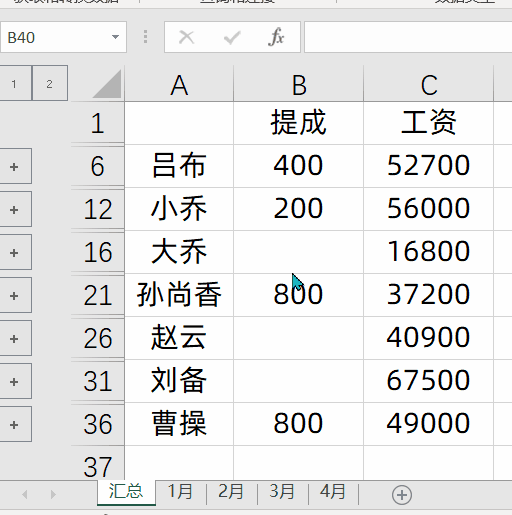Select the cell containing 赵云
Image resolution: width=512 pixels, height=515 pixels.
[x=179, y=338]
